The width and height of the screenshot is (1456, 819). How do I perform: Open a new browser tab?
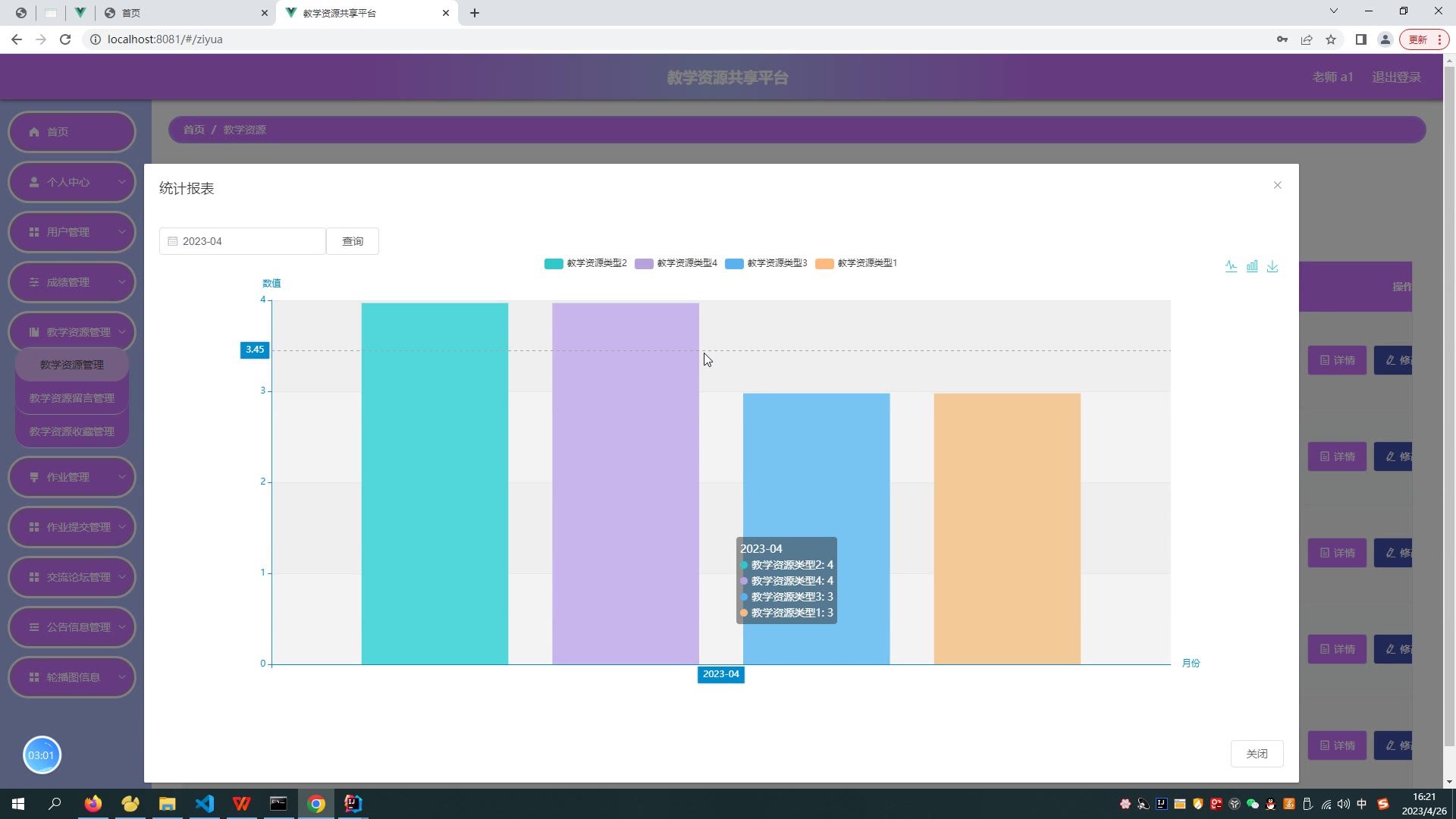click(475, 13)
